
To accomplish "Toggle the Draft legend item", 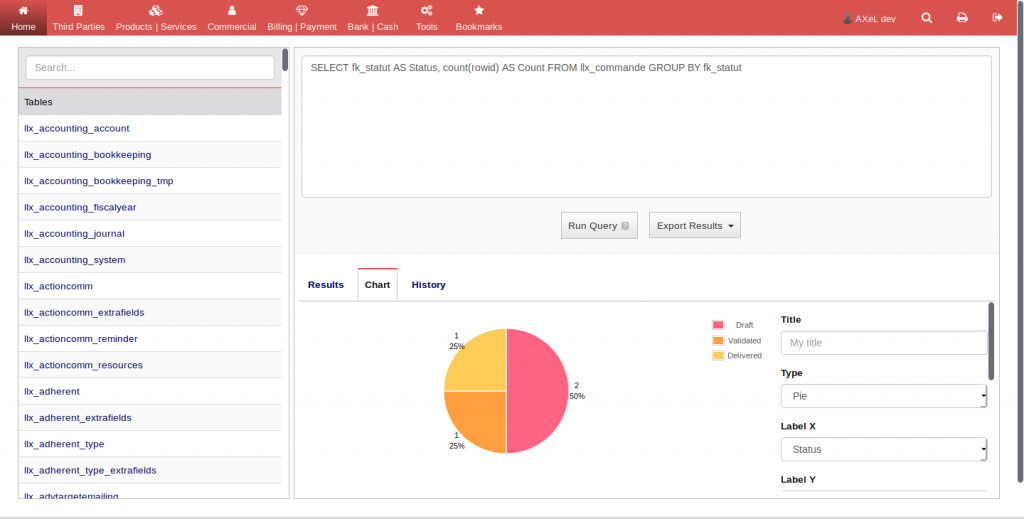I will click(735, 325).
